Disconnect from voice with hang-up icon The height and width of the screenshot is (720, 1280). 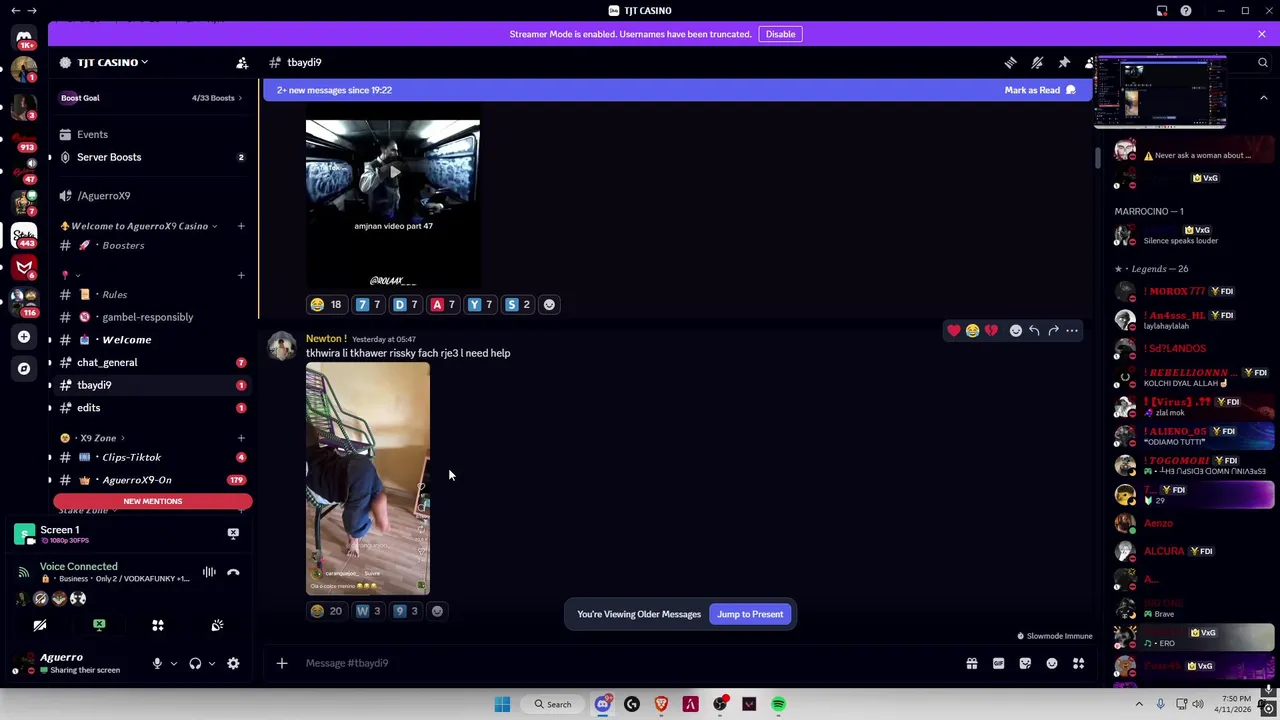coord(233,572)
